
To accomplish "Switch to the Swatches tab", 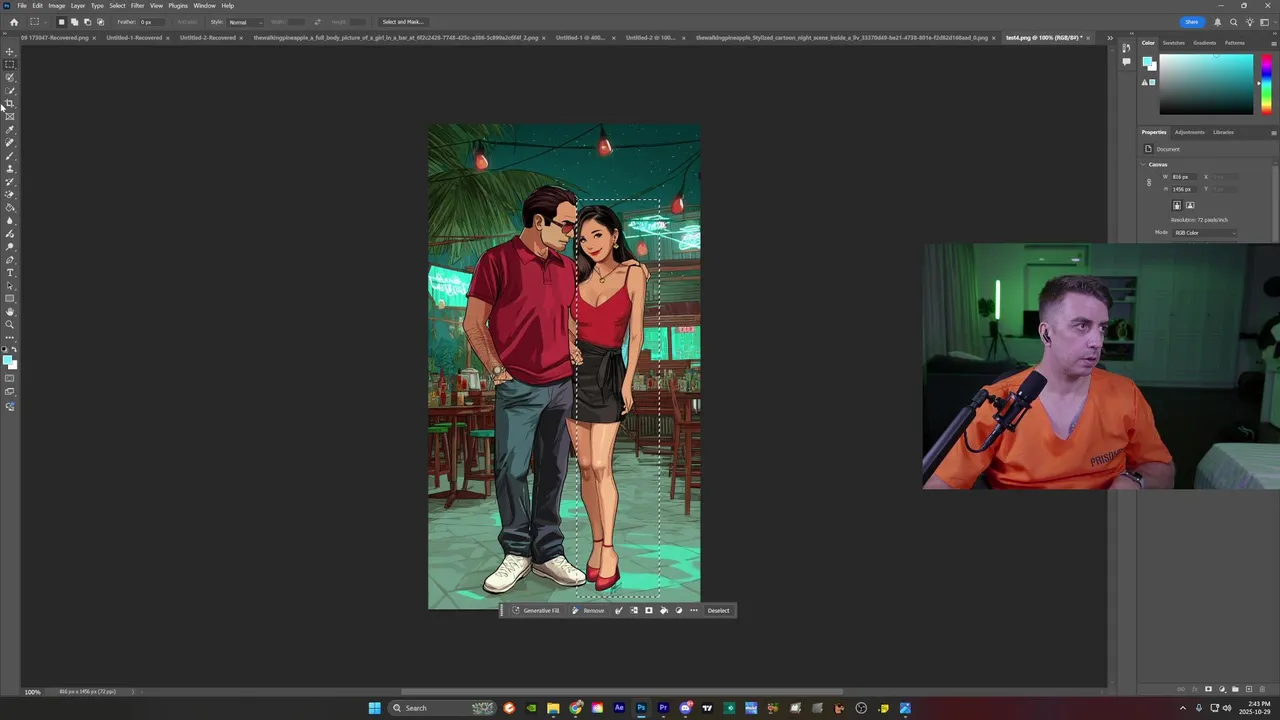I will (x=1173, y=43).
